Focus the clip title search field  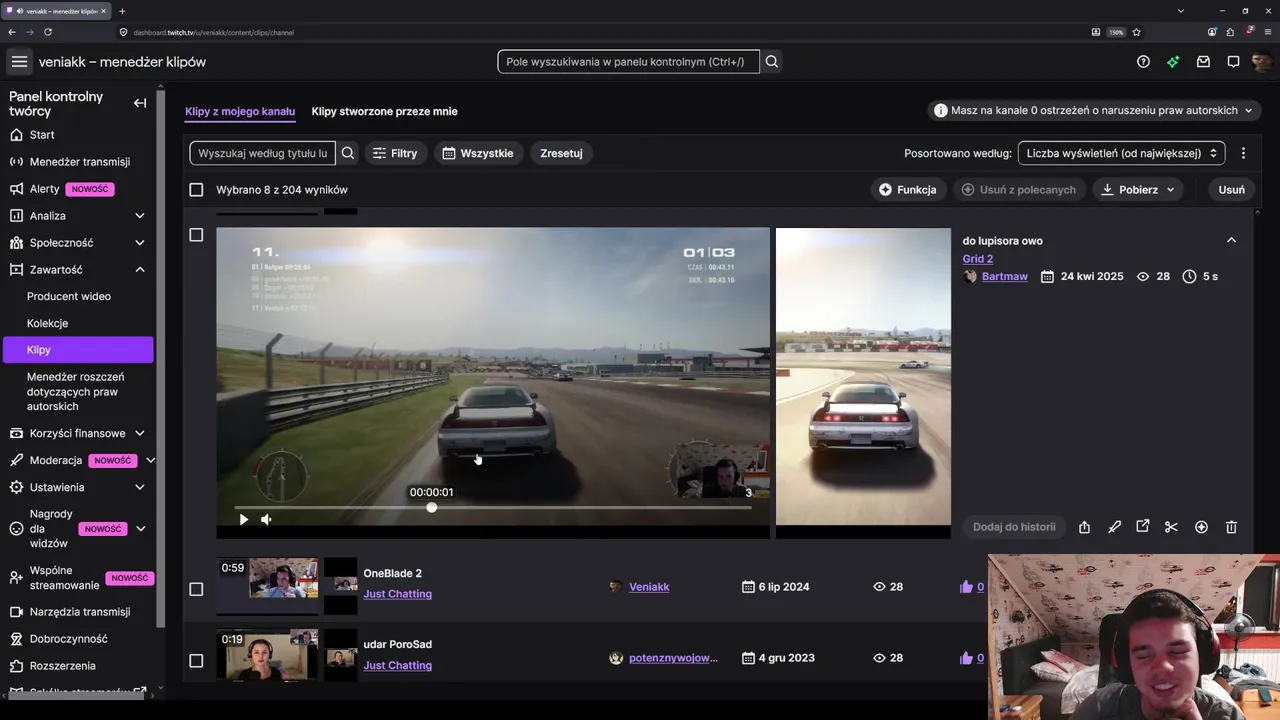click(x=263, y=153)
